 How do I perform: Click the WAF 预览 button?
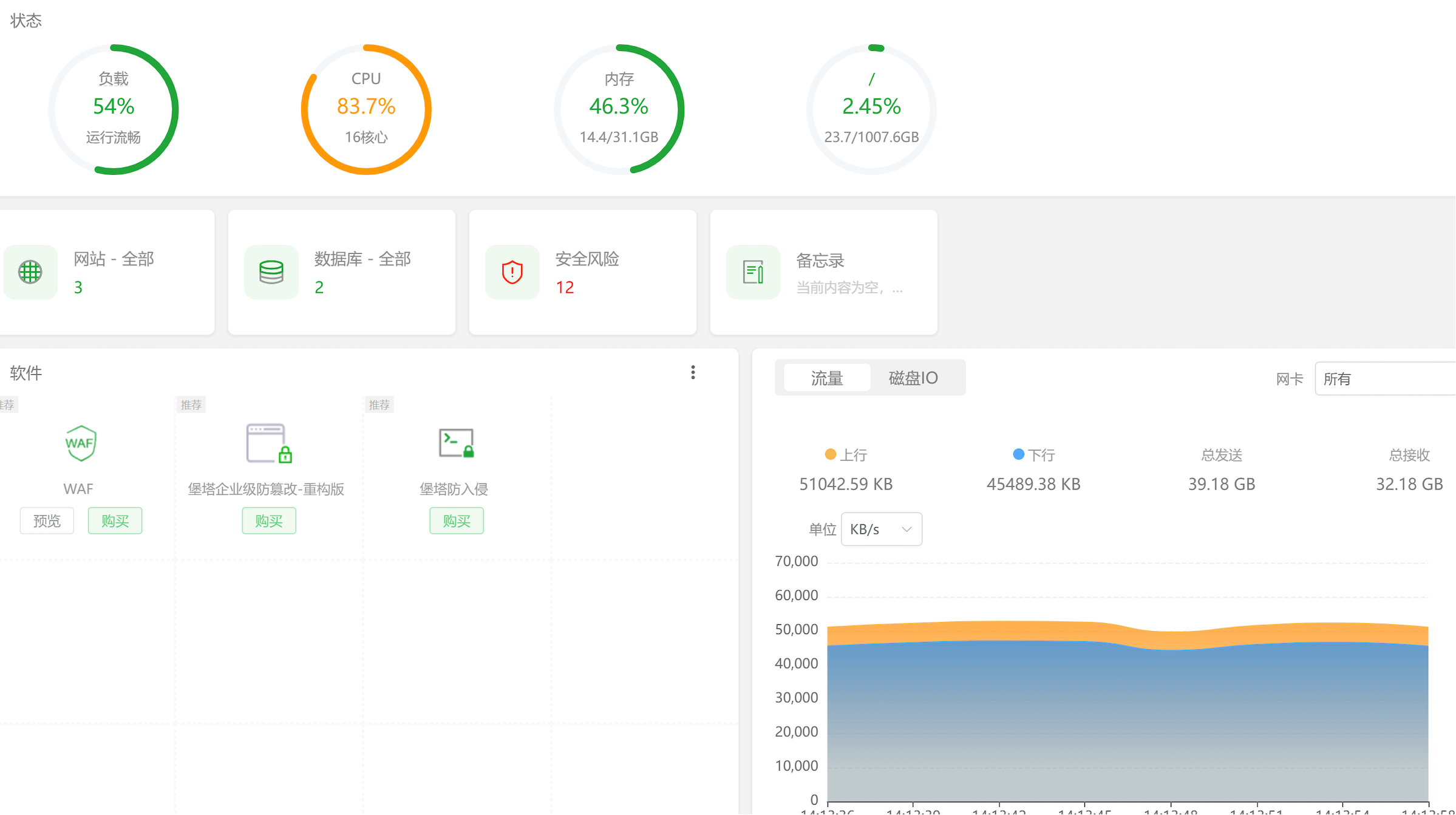(47, 521)
